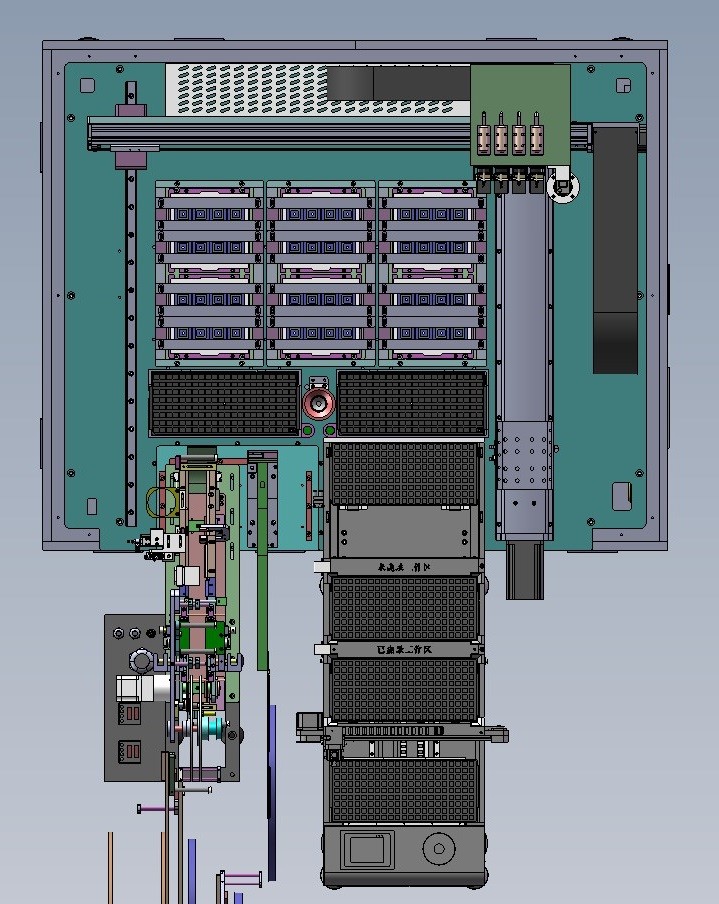Select the upper Chinese-labeled strip on tray stacker
Screen dimensions: 719x904
[403, 567]
